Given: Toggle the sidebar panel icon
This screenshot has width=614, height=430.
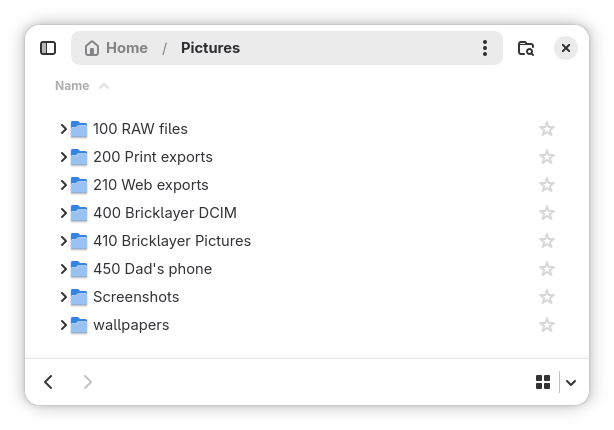Looking at the screenshot, I should [48, 48].
